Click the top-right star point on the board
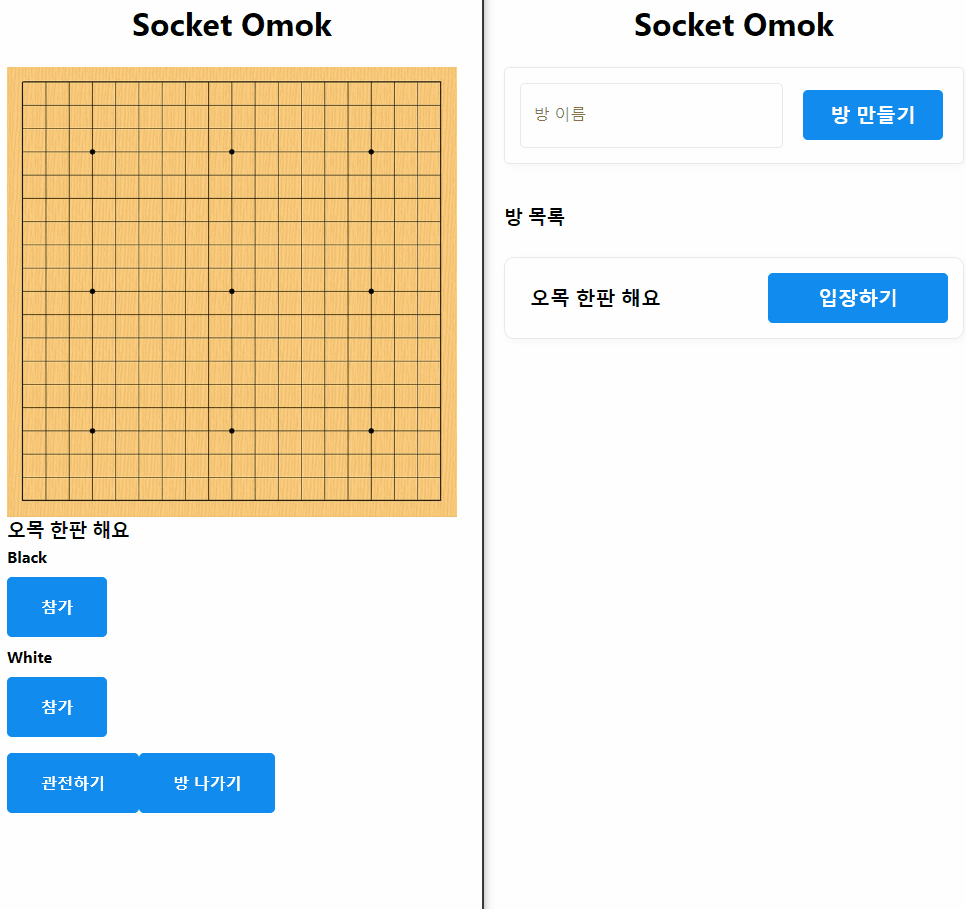Image resolution: width=966 pixels, height=909 pixels. click(x=371, y=152)
